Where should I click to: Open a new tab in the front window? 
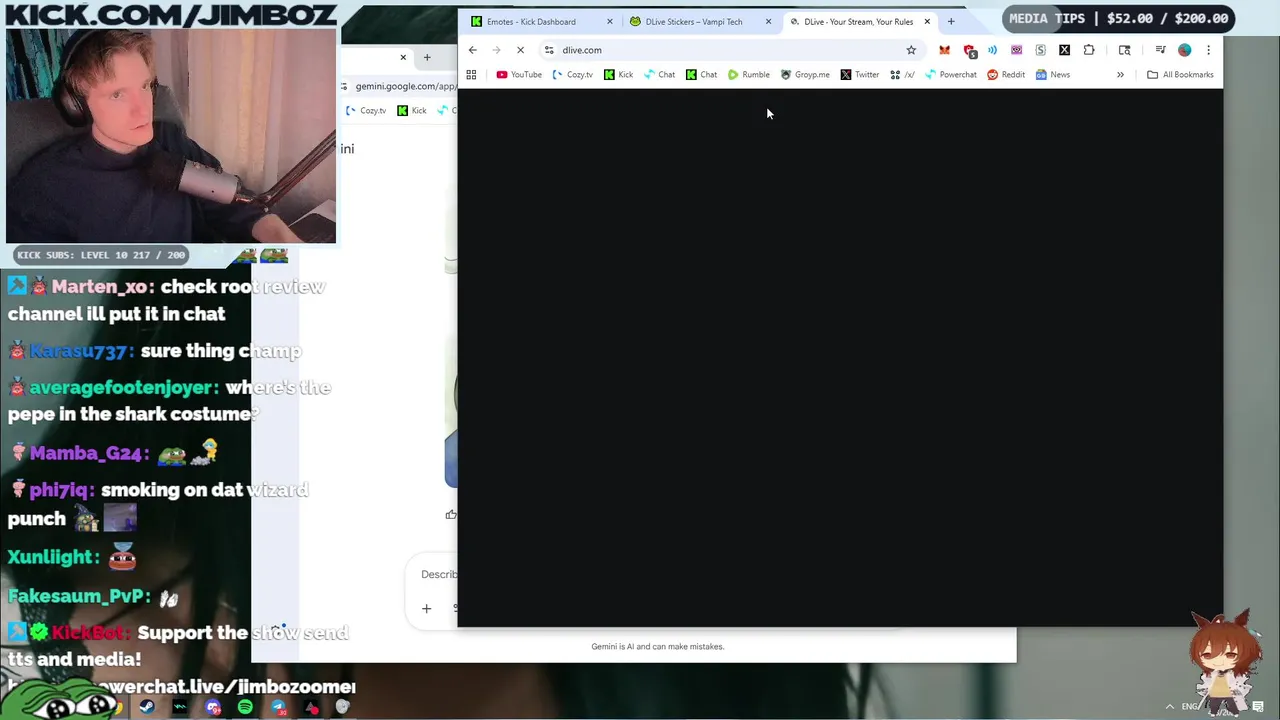(x=951, y=21)
